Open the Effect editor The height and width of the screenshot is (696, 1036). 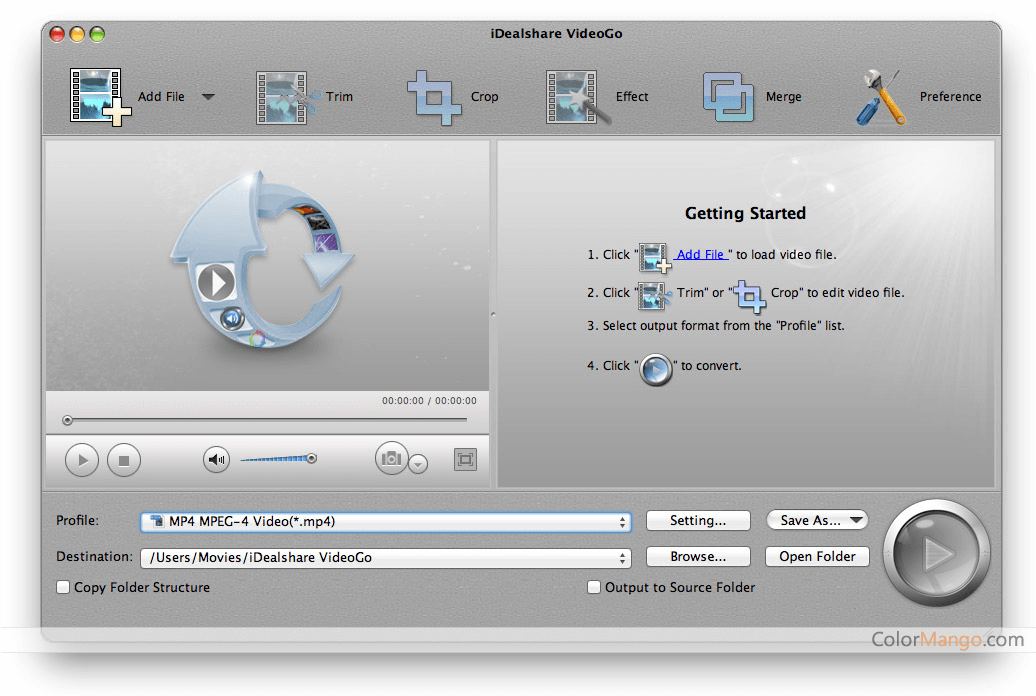click(x=572, y=96)
